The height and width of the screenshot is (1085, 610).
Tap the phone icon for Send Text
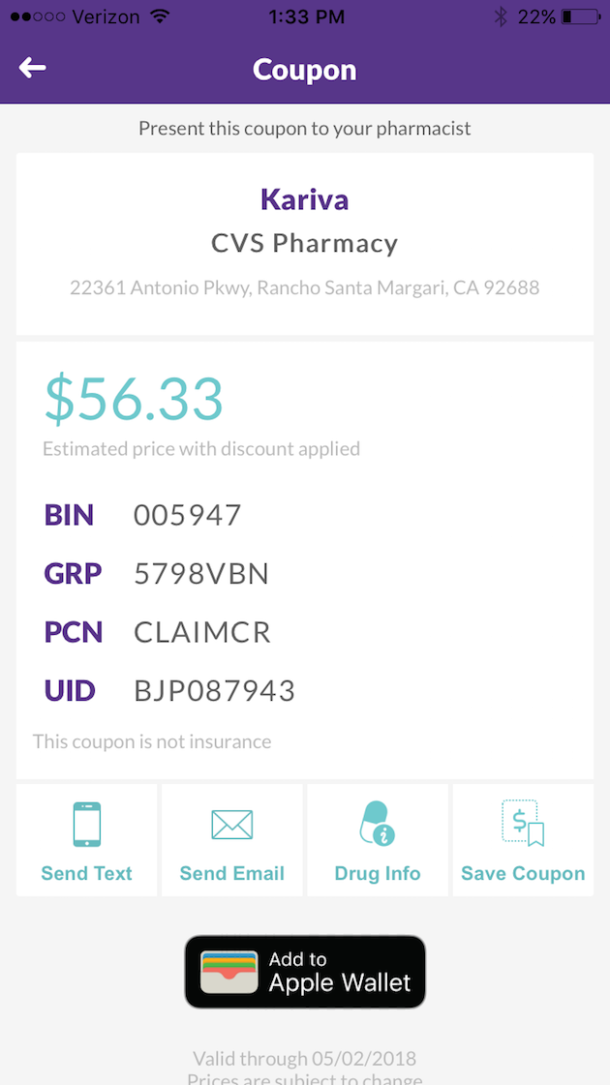click(x=87, y=825)
